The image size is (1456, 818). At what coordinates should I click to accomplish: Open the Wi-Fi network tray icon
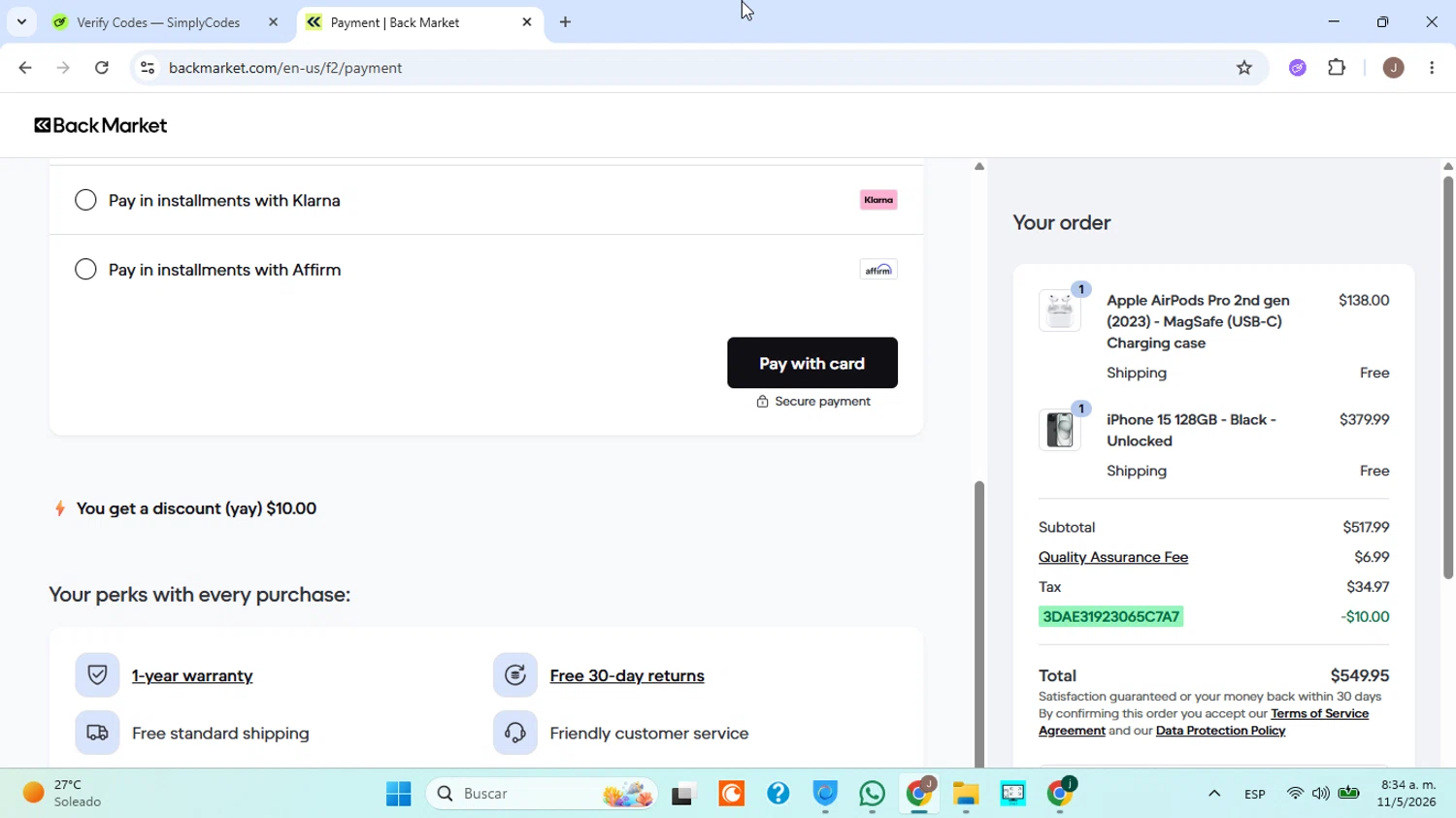(1295, 794)
